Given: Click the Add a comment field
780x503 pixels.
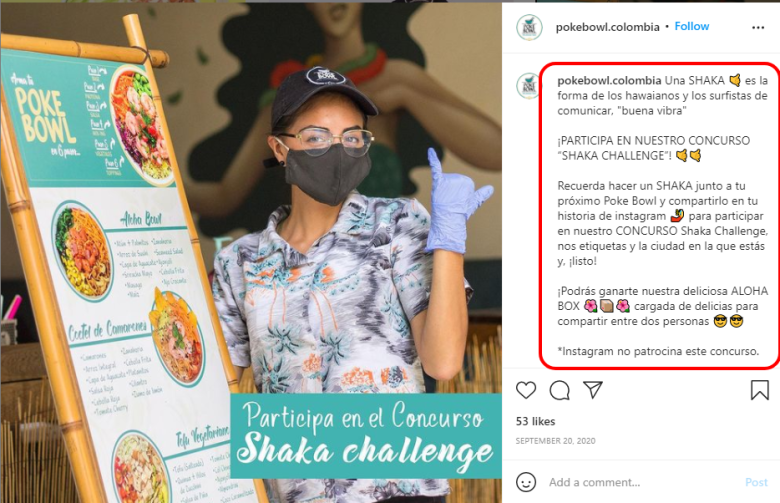Looking at the screenshot, I should tap(642, 482).
